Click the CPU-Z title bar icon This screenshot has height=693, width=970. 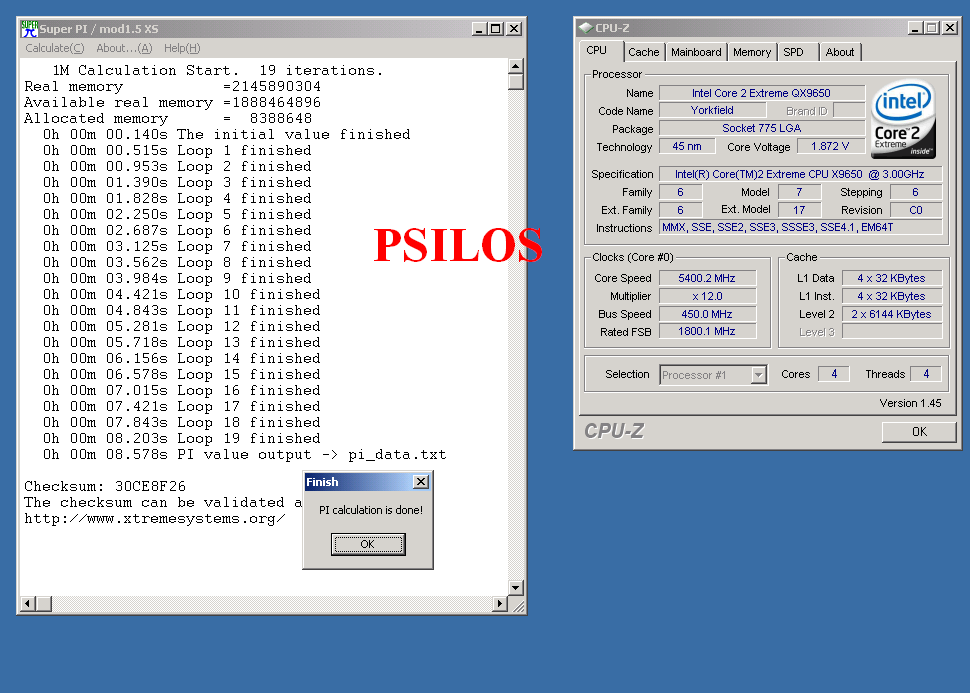[x=585, y=28]
